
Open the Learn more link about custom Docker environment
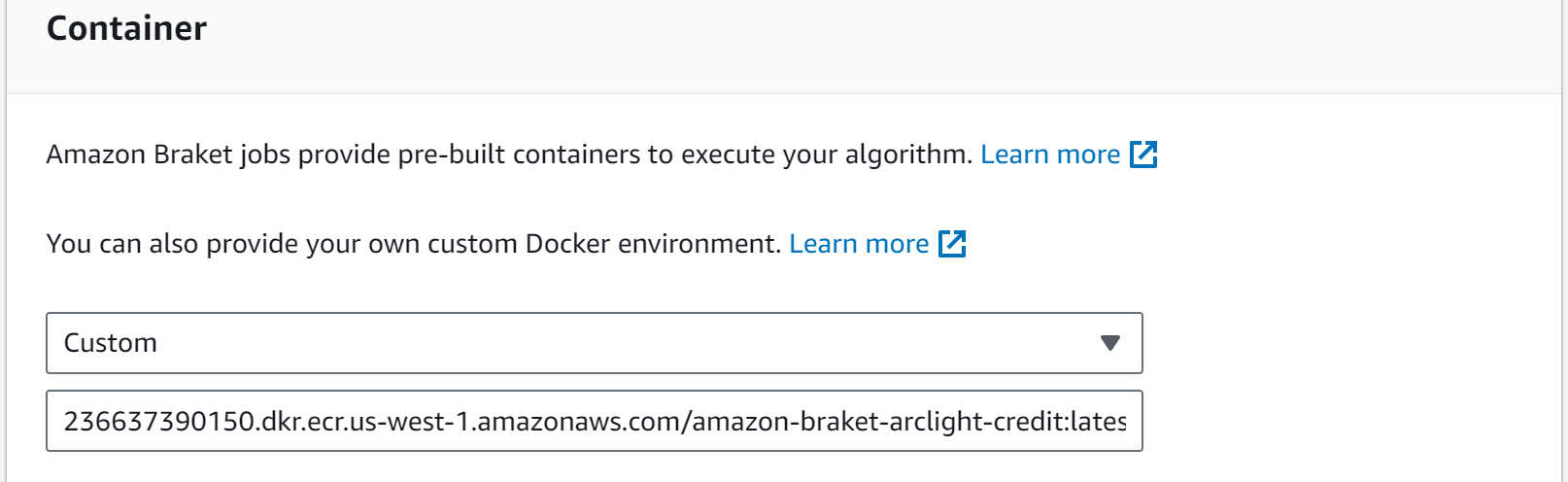[x=859, y=244]
